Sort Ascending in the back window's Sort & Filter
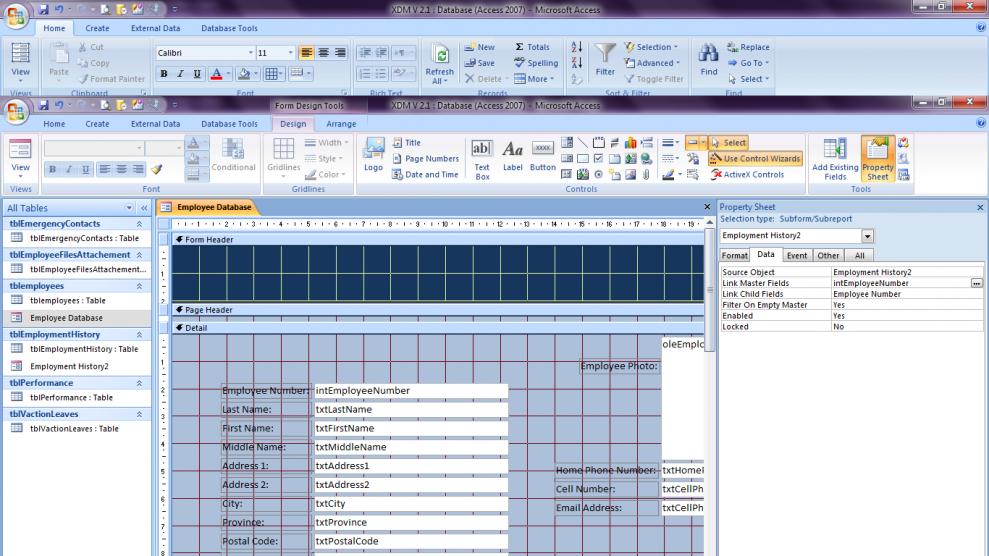 tap(576, 47)
